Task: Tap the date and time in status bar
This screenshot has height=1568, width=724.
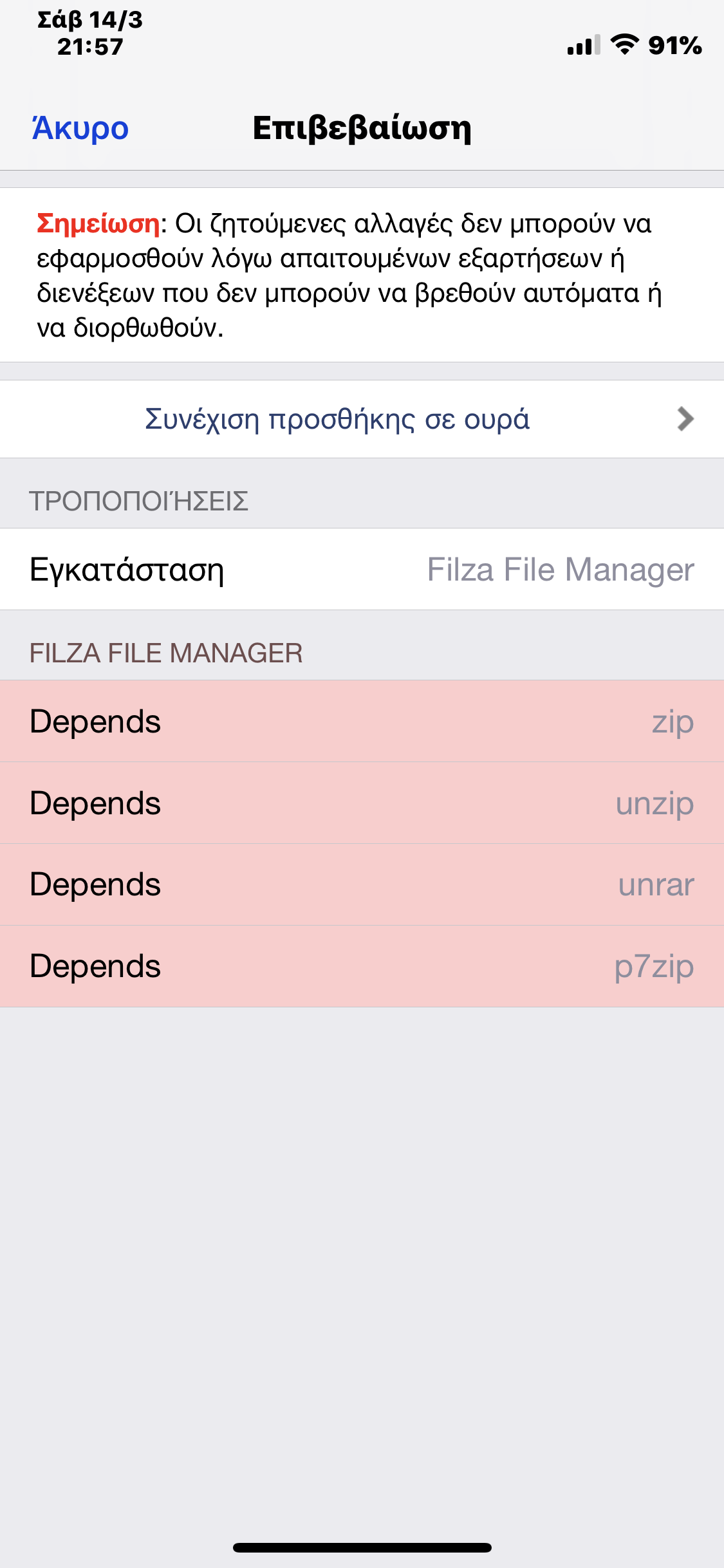Action: 90,33
